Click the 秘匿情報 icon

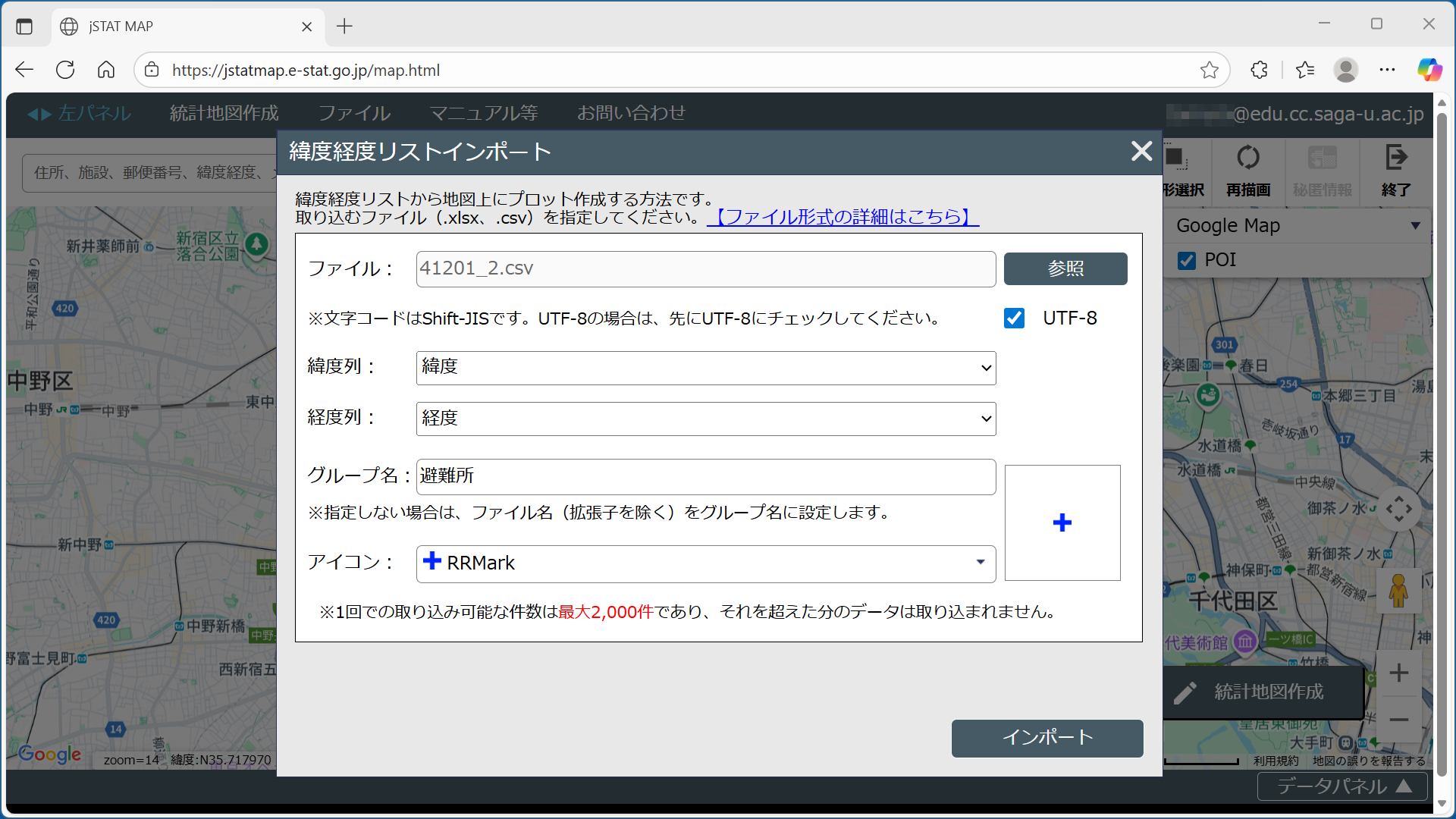click(1322, 158)
